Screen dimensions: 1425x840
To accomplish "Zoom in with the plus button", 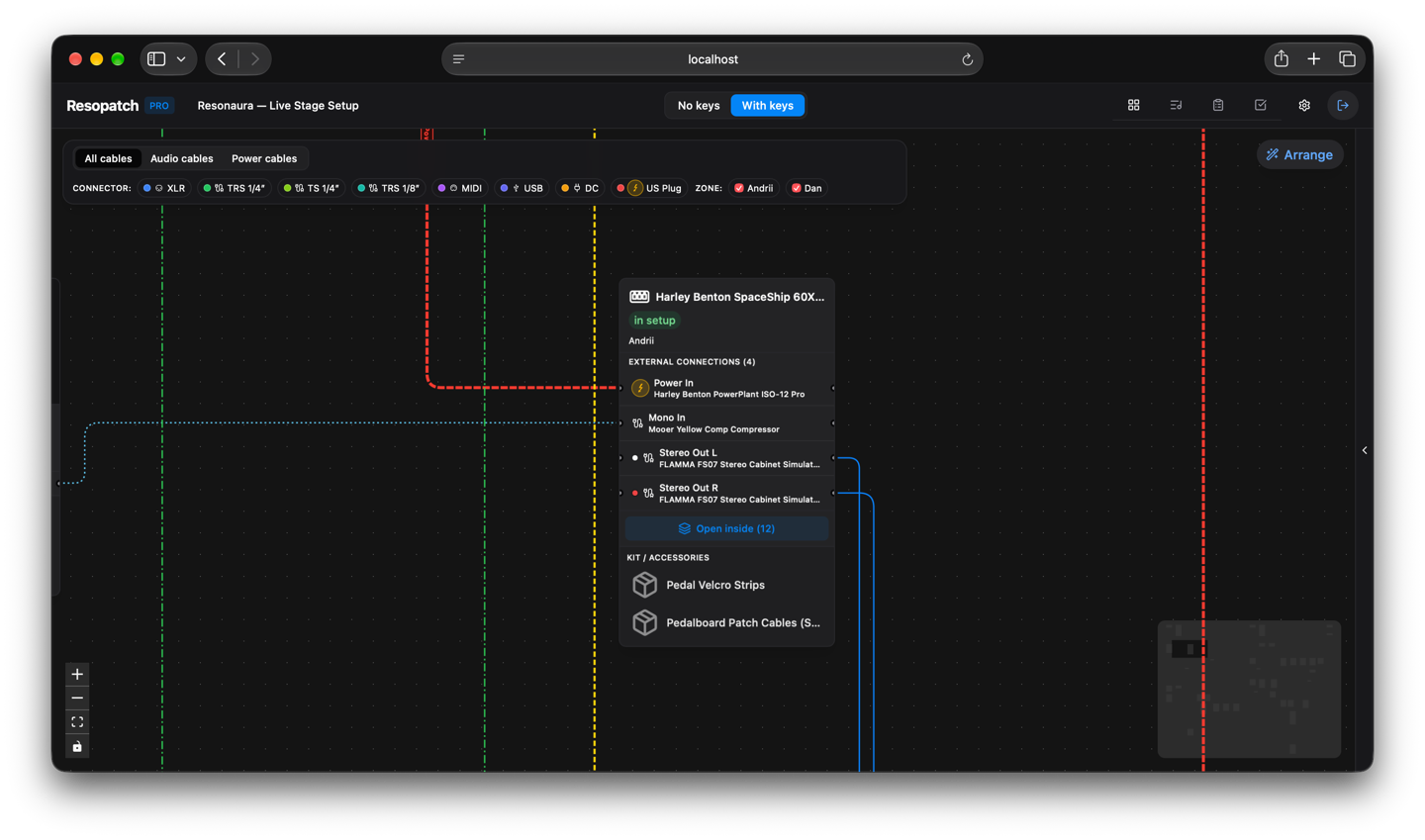I will [77, 674].
